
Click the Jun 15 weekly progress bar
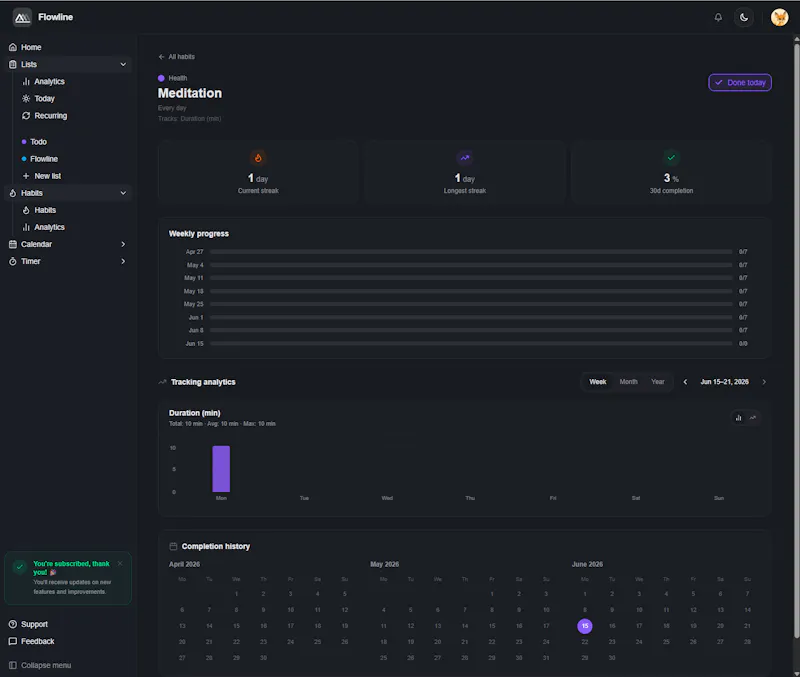point(471,344)
